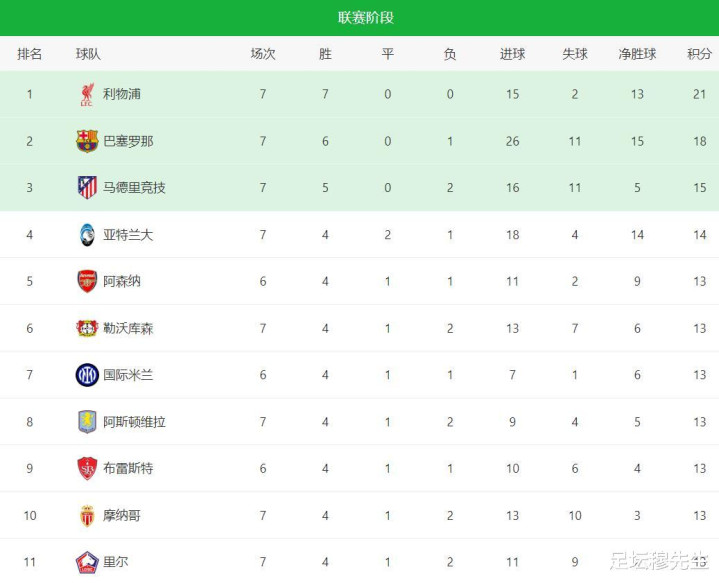
Task: Open the 阿斯顿维拉 team link
Action: point(135,422)
